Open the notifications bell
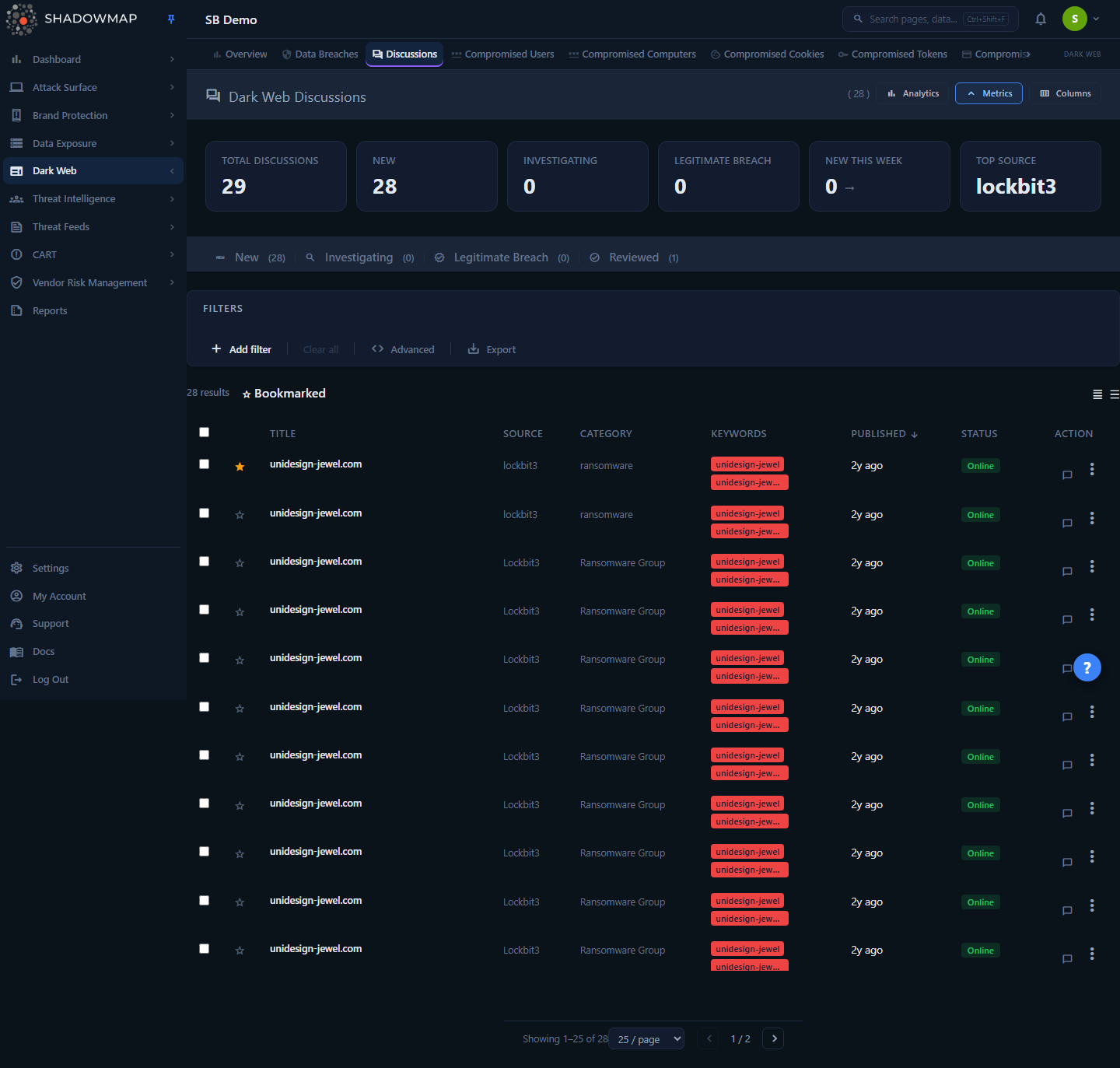This screenshot has width=1120, height=1068. (x=1041, y=19)
